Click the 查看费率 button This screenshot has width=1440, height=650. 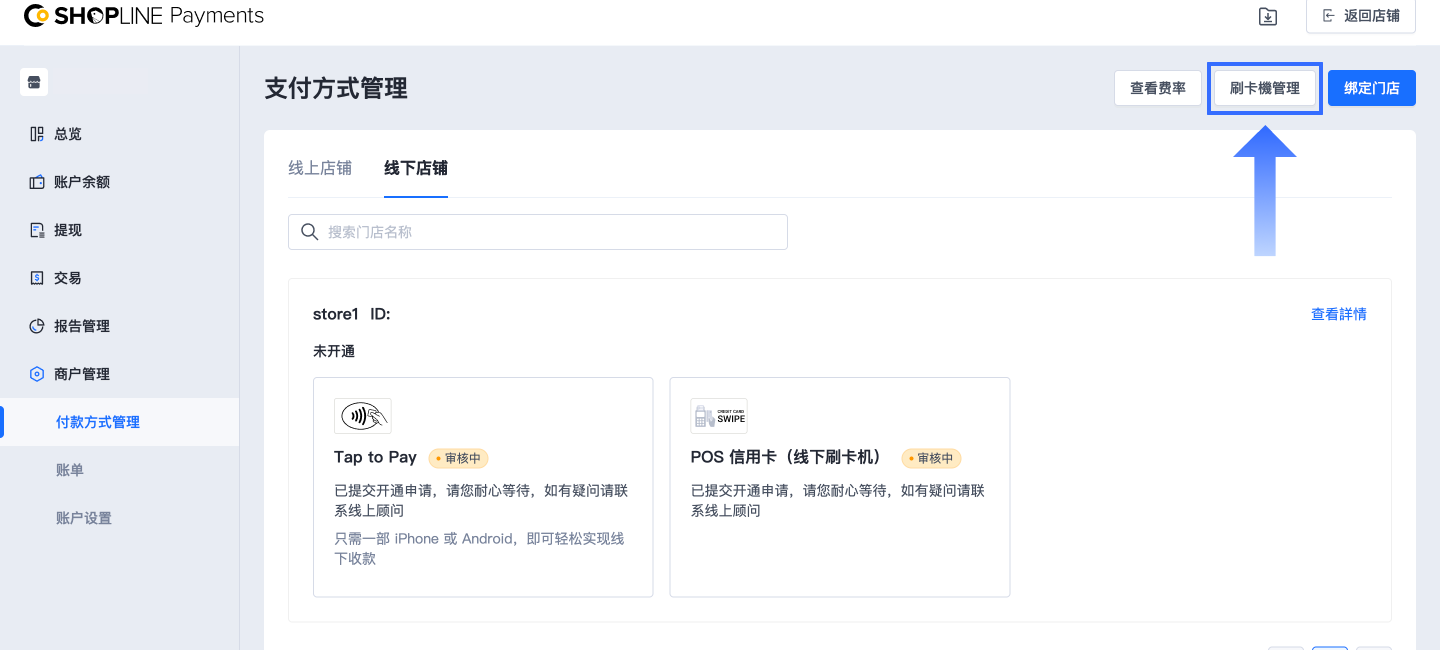coord(1158,88)
